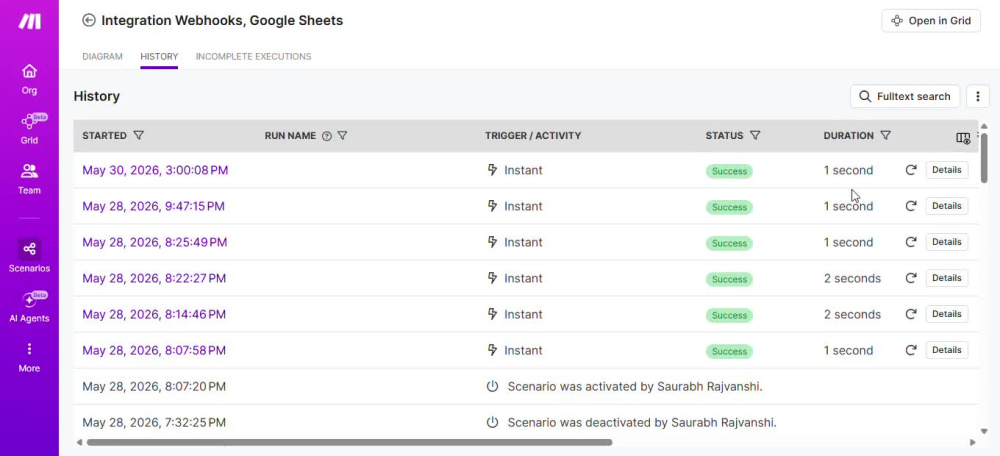This screenshot has width=1000, height=456.
Task: Open the Grid beta section
Action: 29,129
